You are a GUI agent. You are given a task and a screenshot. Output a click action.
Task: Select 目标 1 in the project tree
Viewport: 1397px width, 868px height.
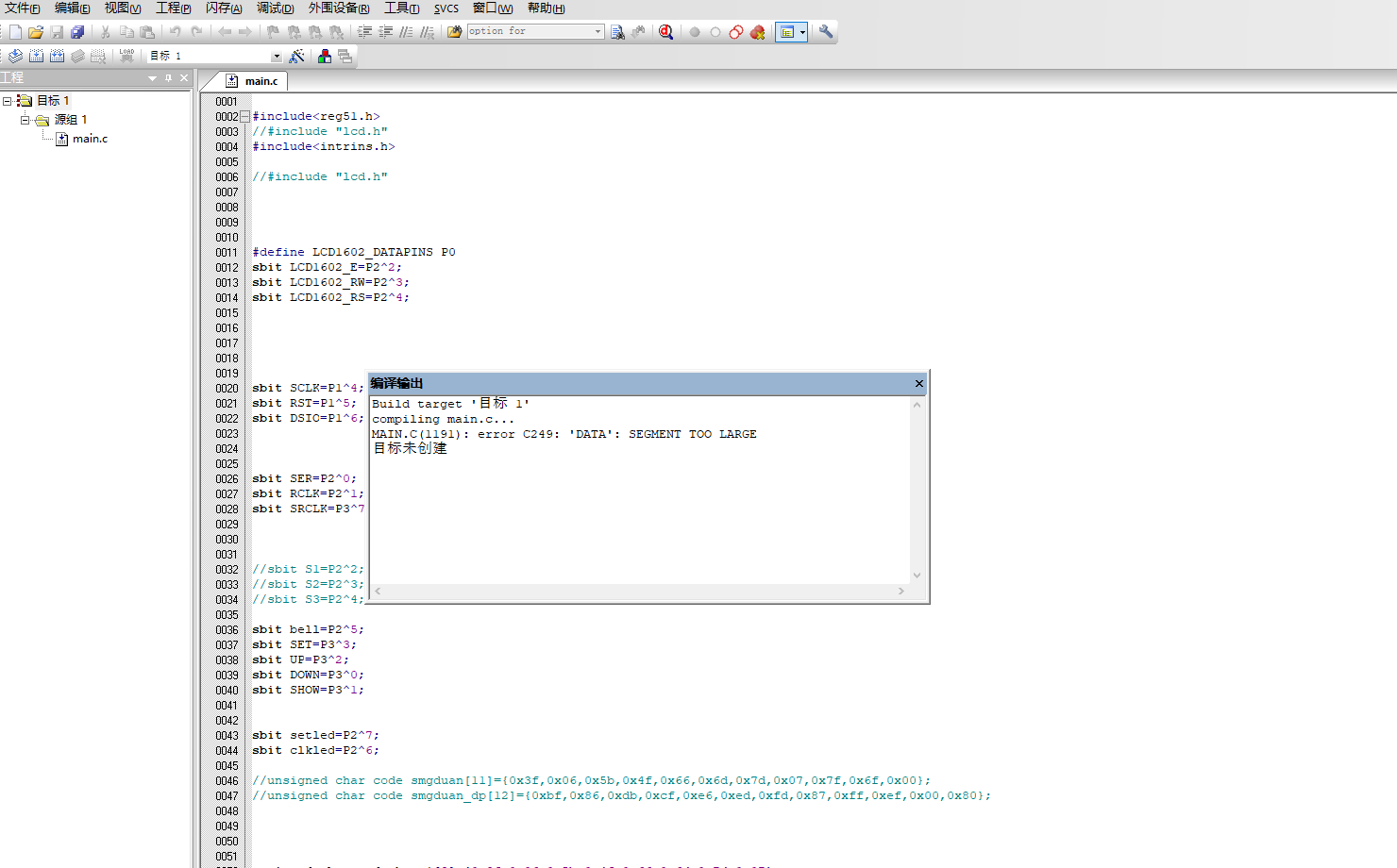(x=53, y=101)
